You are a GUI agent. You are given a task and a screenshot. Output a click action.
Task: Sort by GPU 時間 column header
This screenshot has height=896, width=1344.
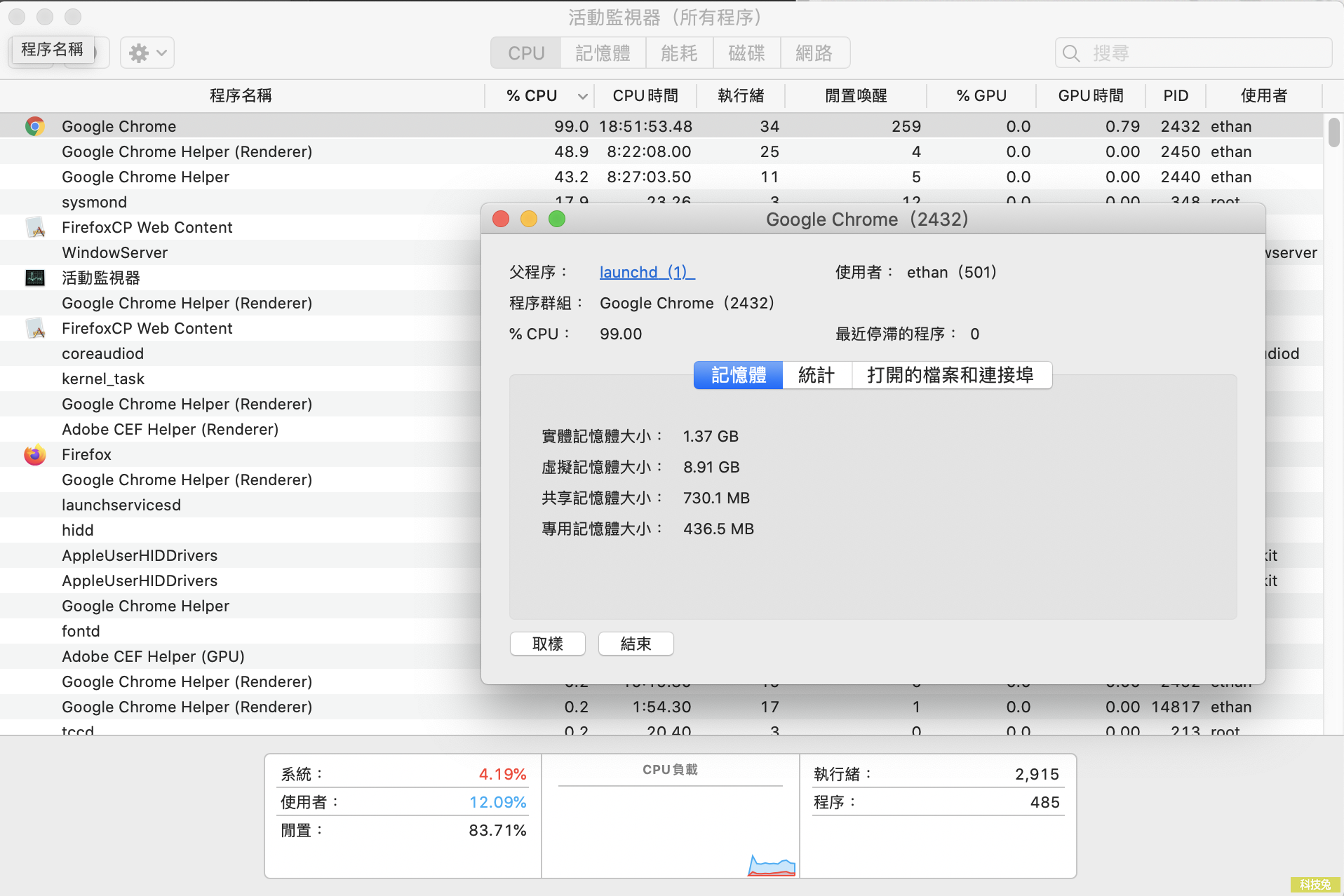1091,96
